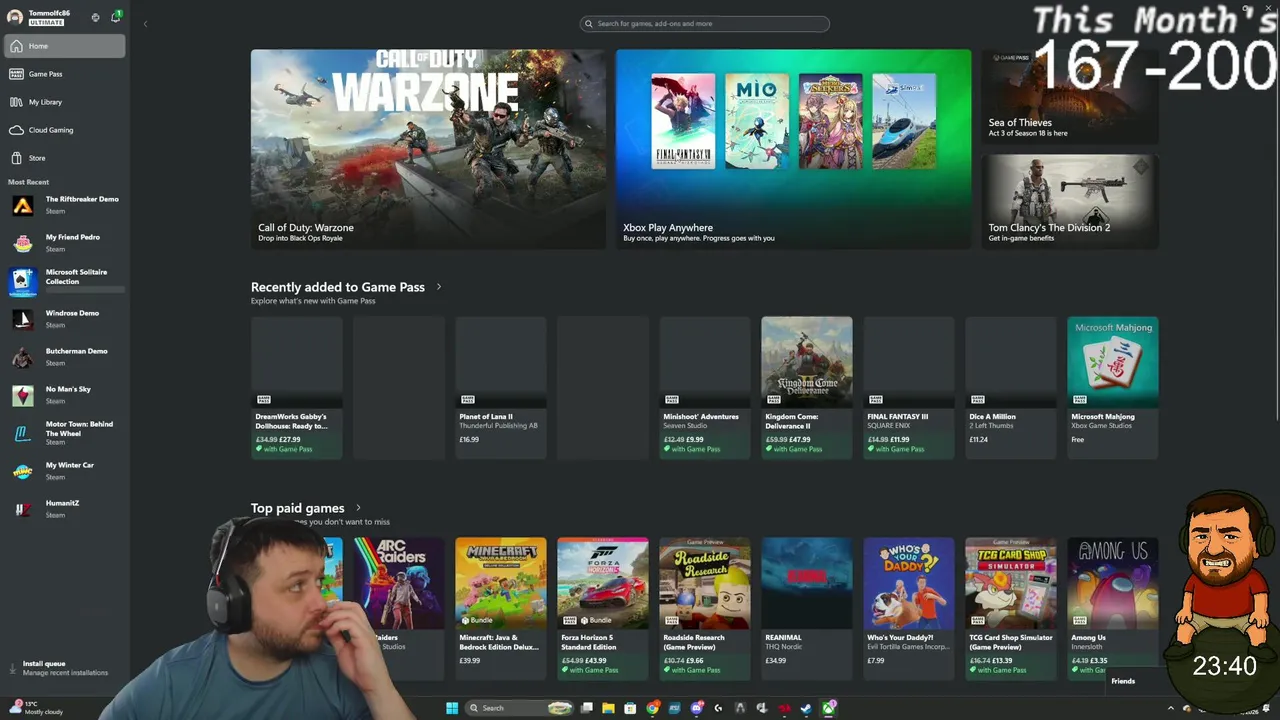
Task: Click the taskbar Search box
Action: tap(520, 708)
